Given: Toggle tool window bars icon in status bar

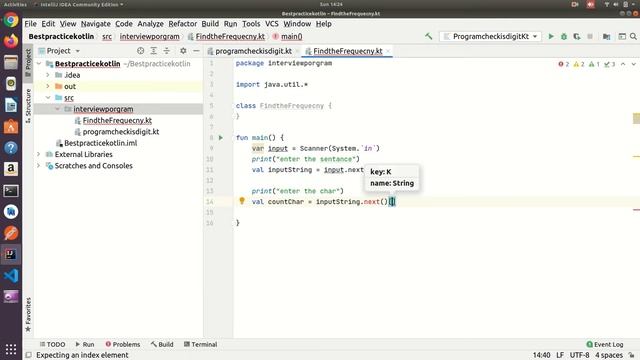Looking at the screenshot, I should coord(29,355).
